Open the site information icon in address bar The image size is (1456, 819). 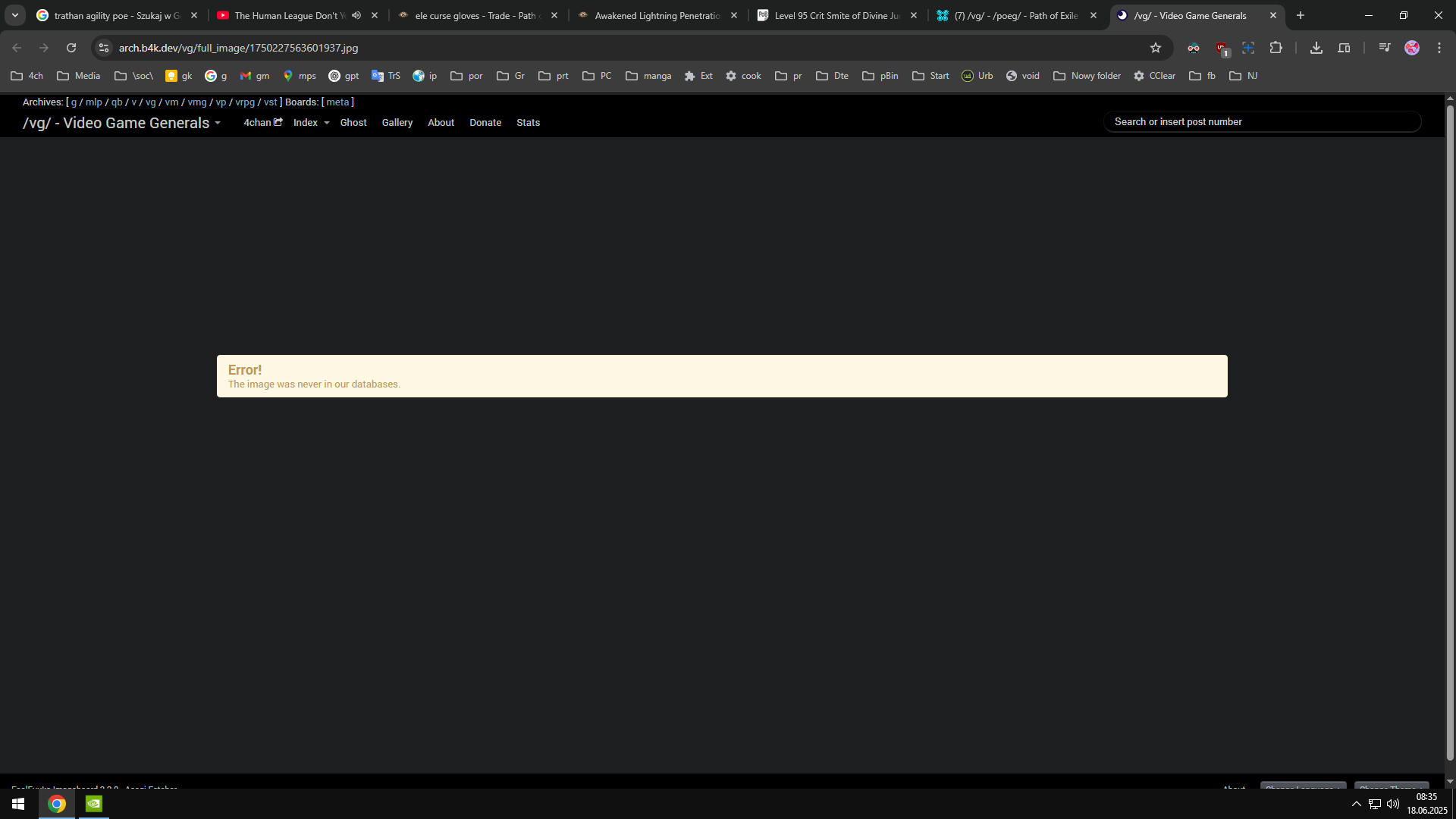(104, 48)
